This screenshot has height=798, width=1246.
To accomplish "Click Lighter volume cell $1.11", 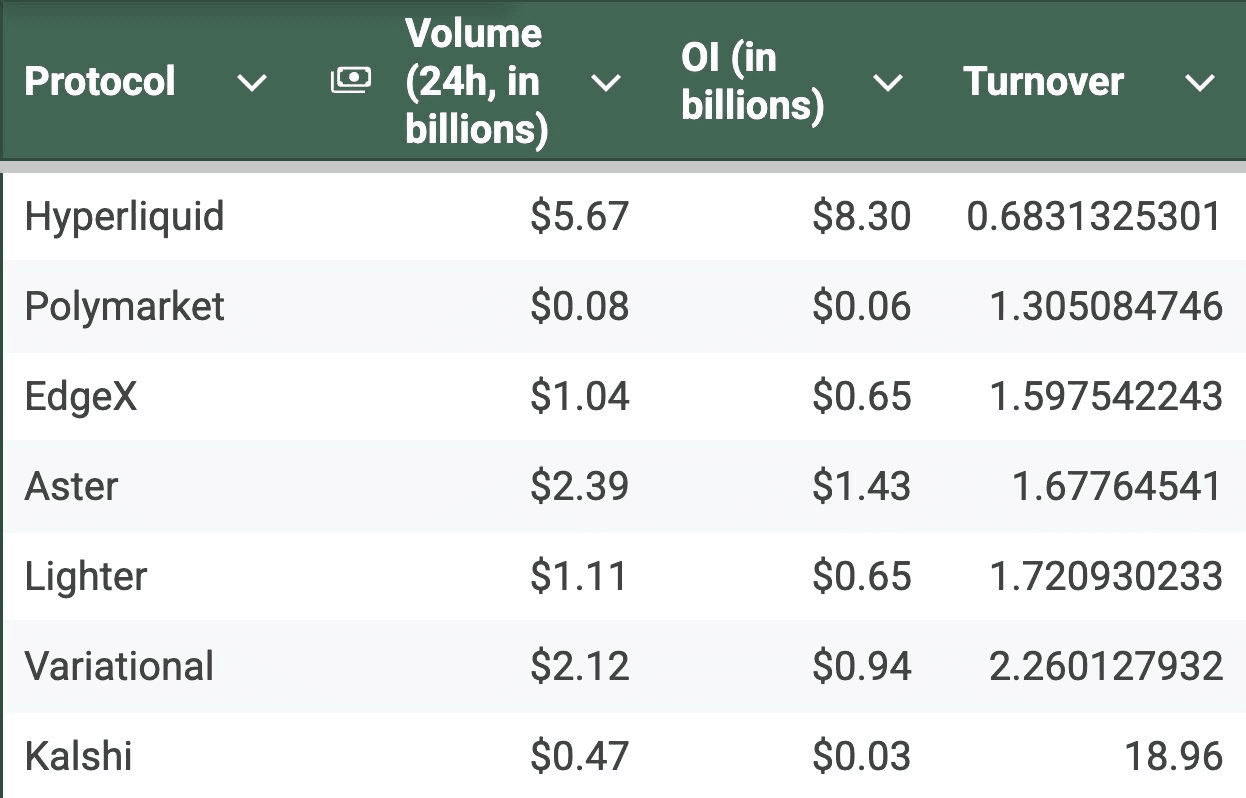I will [580, 576].
